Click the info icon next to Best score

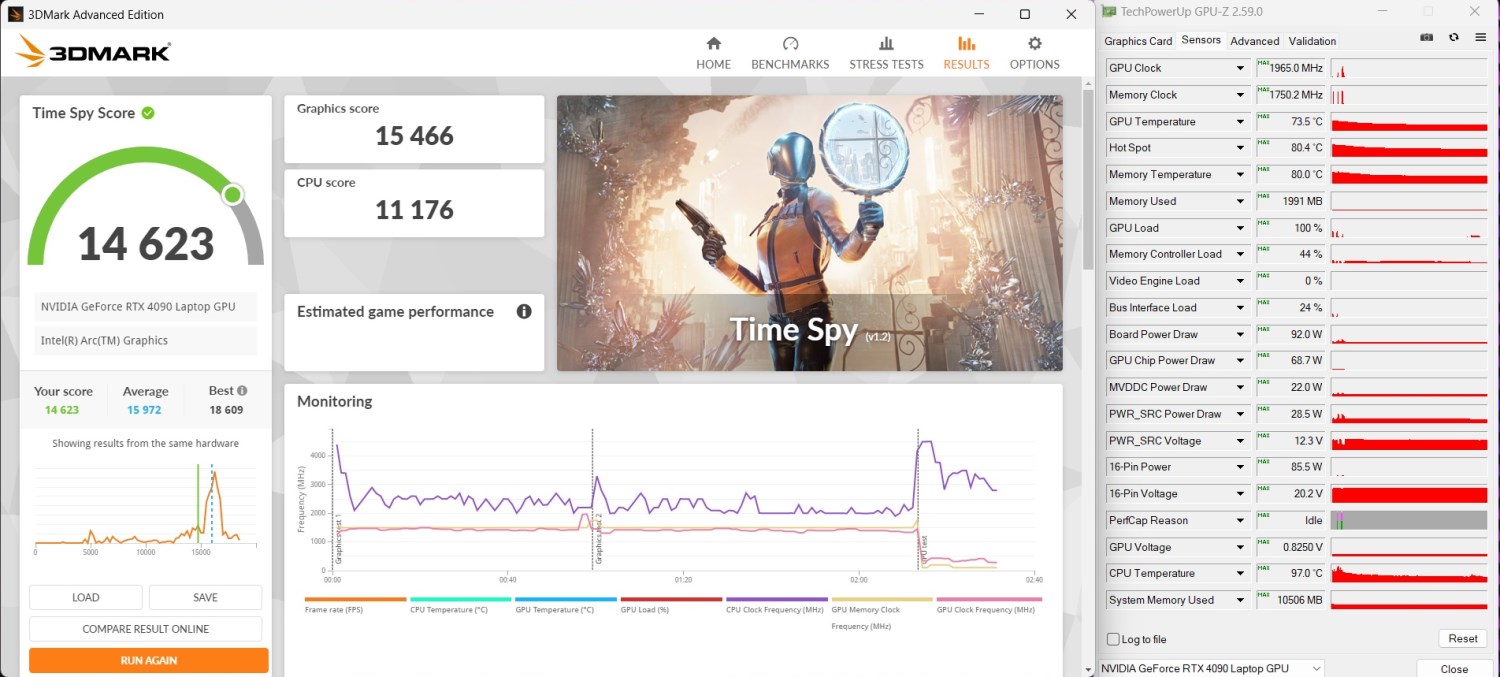point(242,391)
